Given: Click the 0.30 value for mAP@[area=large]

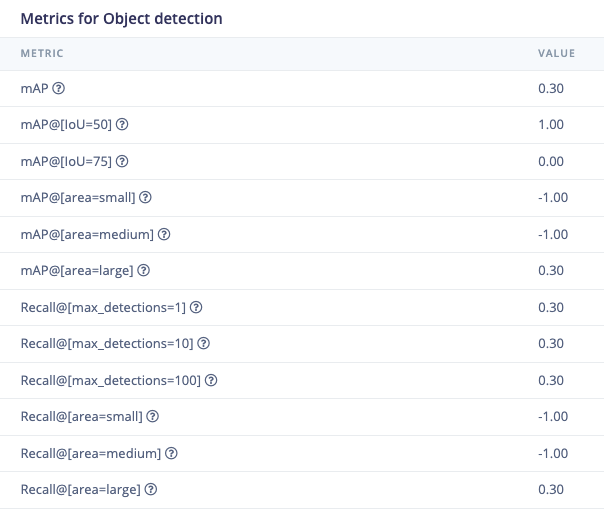Looking at the screenshot, I should click(551, 270).
